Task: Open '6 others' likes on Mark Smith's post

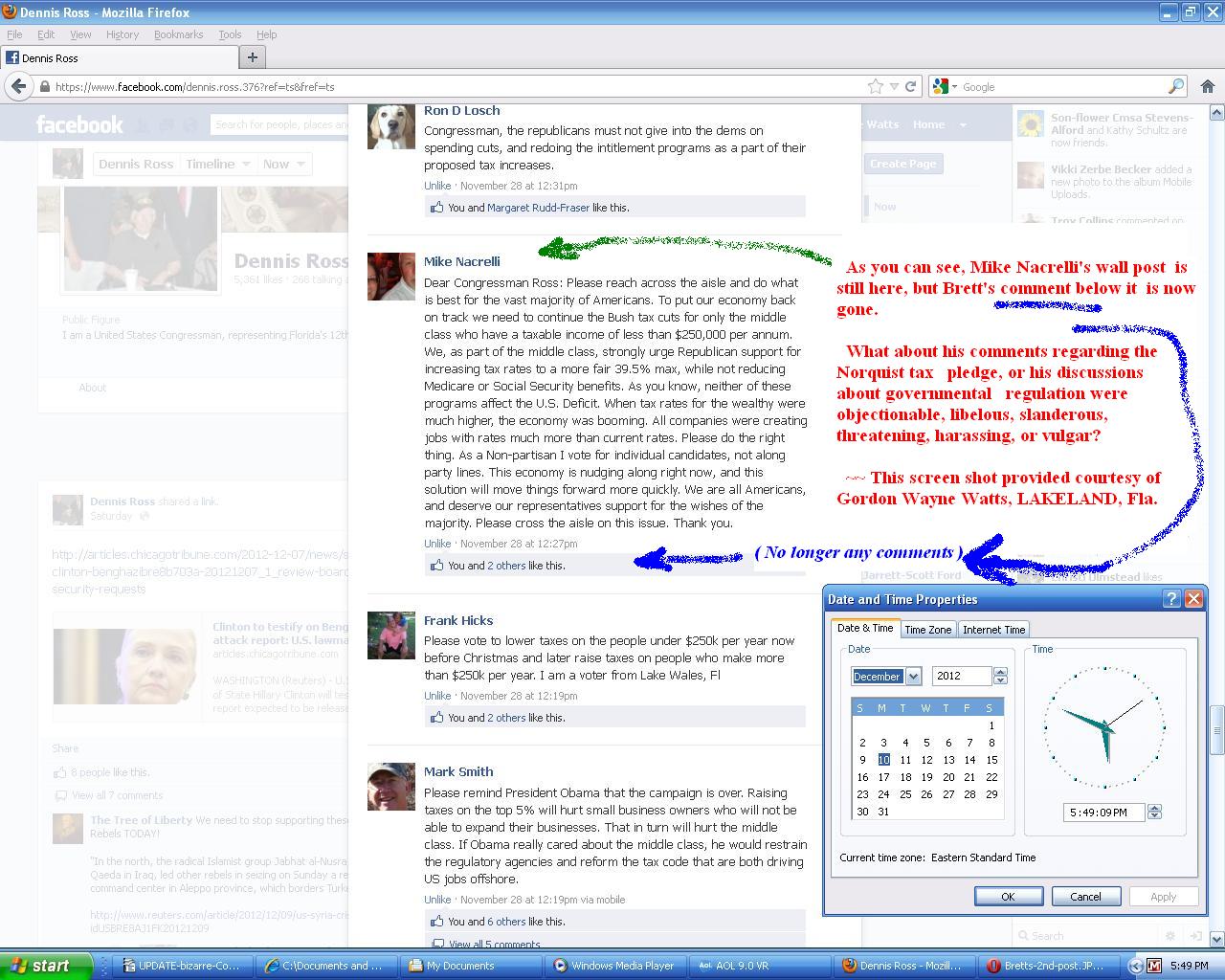Action: point(506,921)
